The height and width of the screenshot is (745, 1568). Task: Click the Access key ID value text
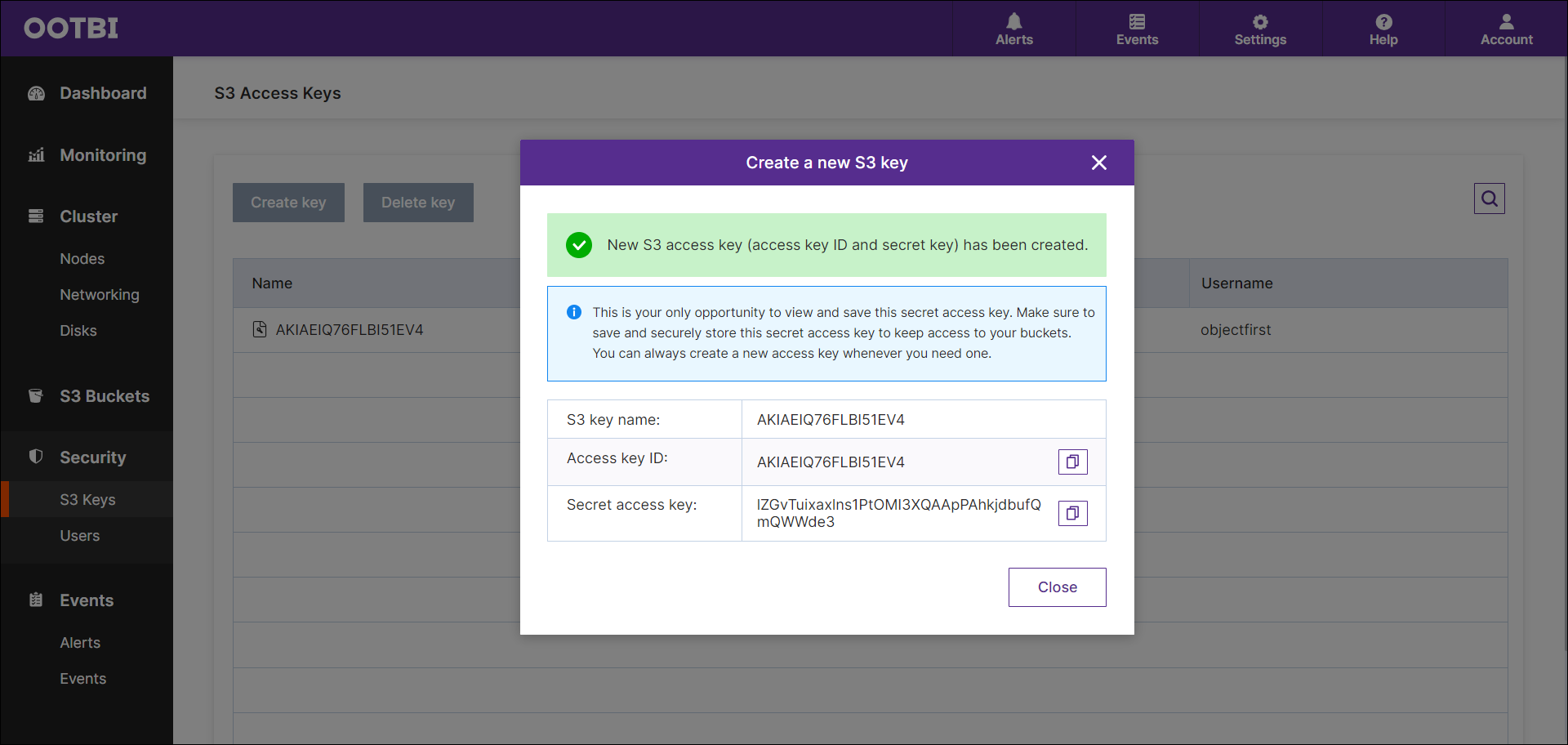click(831, 462)
